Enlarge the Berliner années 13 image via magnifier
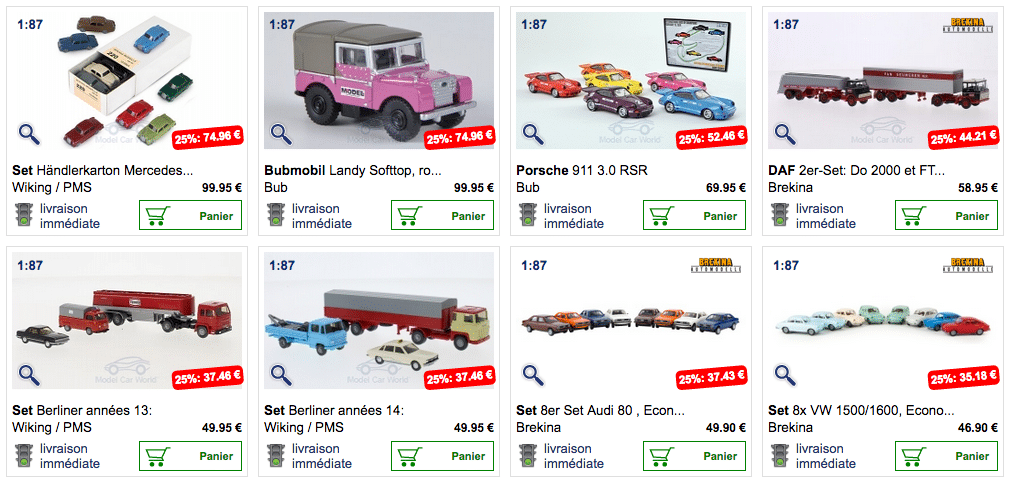 [x=29, y=374]
